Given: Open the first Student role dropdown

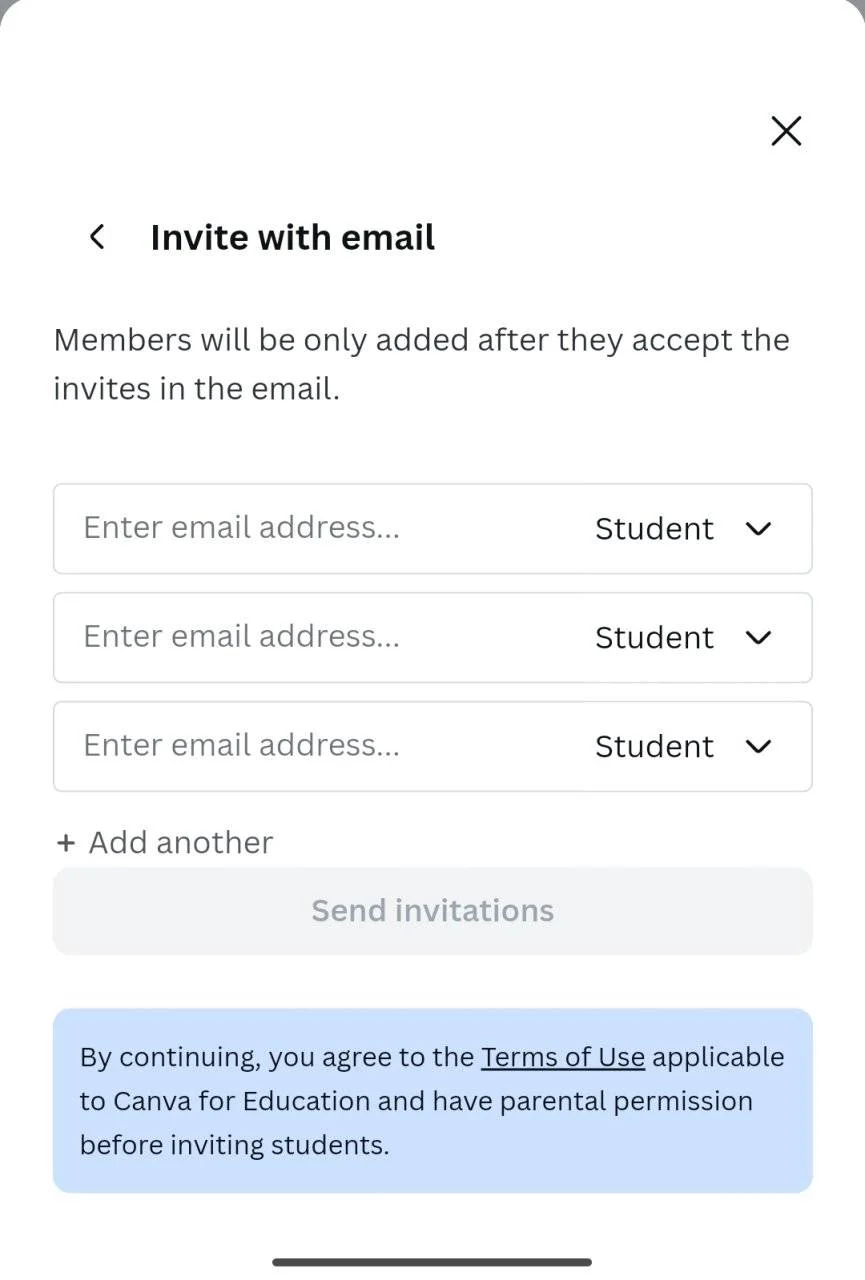Looking at the screenshot, I should 684,528.
